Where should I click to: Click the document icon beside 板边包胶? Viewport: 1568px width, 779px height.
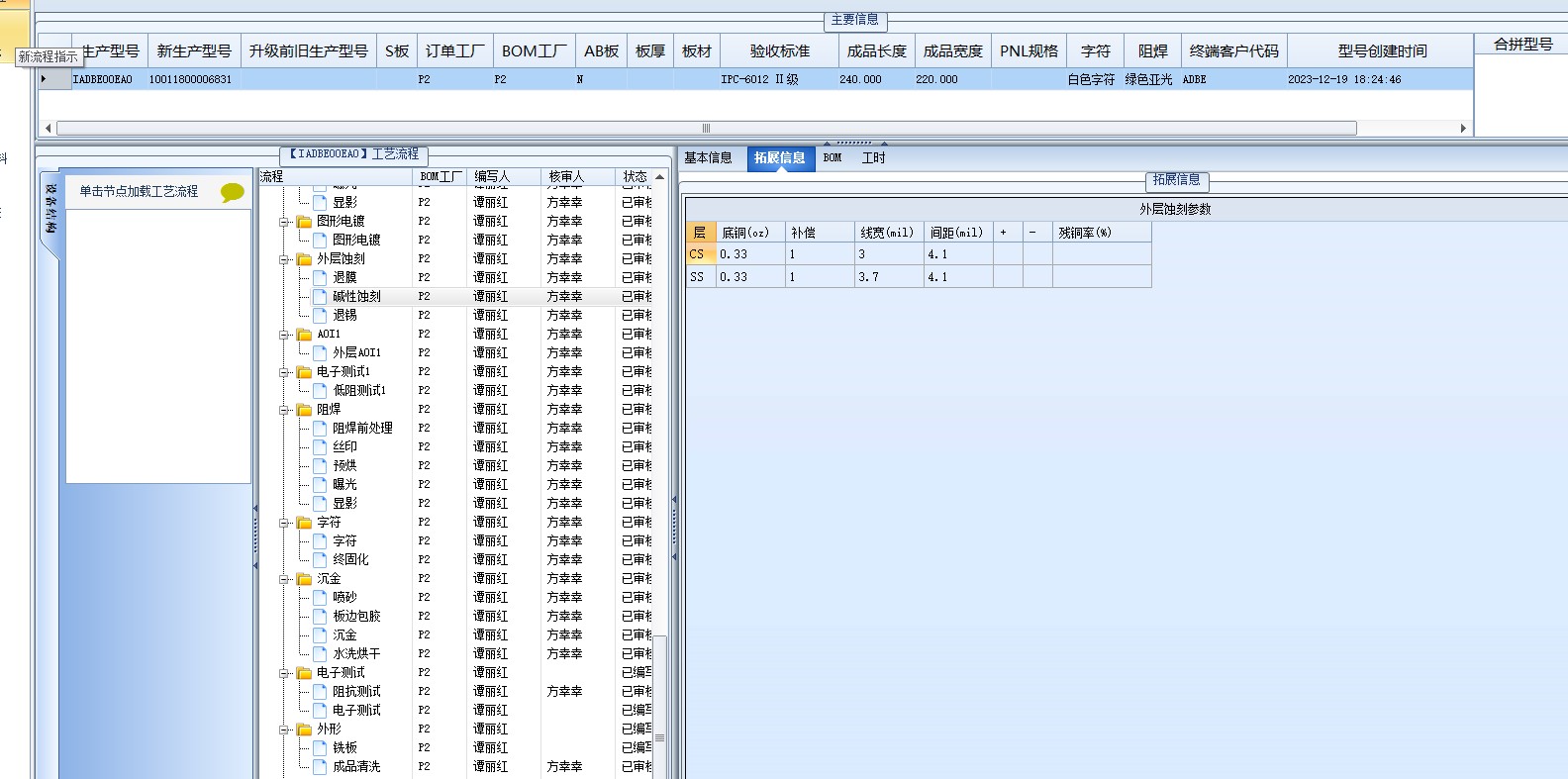point(320,616)
